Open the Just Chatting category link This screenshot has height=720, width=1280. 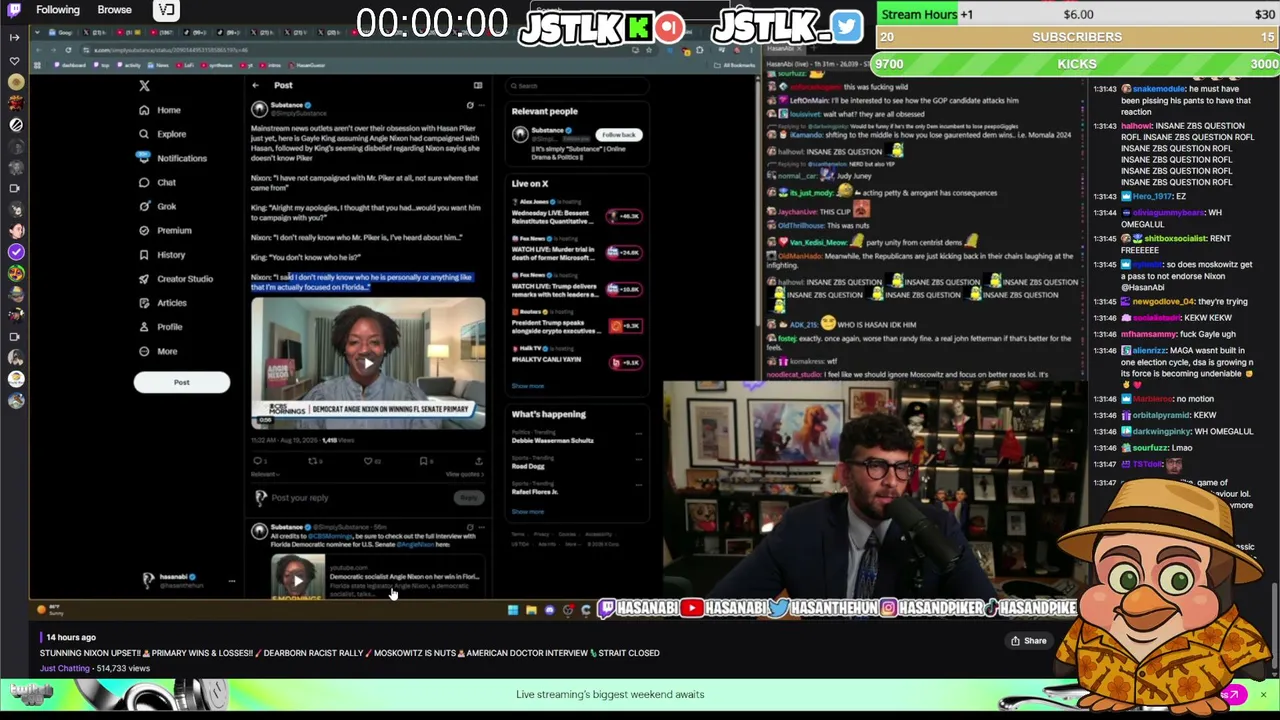tap(65, 668)
